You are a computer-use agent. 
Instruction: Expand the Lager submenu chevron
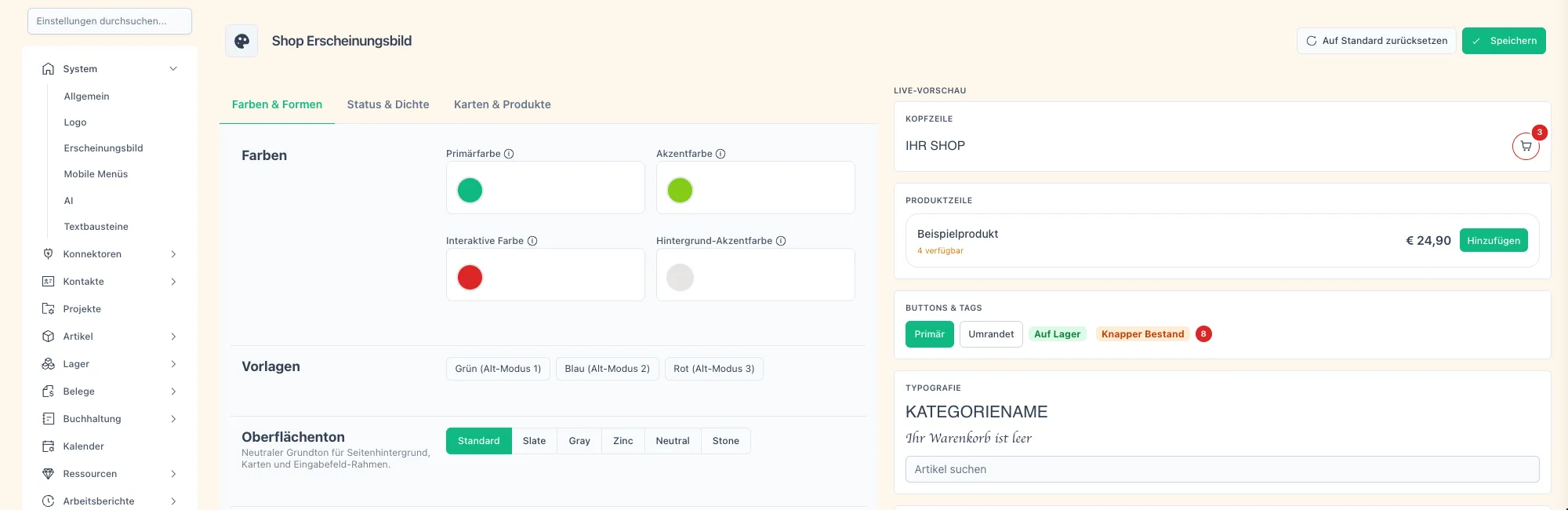coord(173,364)
